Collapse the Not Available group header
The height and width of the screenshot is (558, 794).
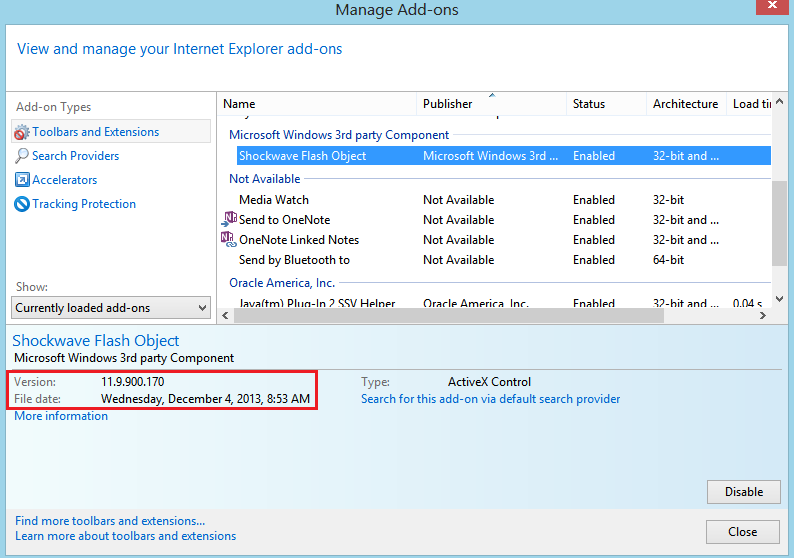(264, 179)
